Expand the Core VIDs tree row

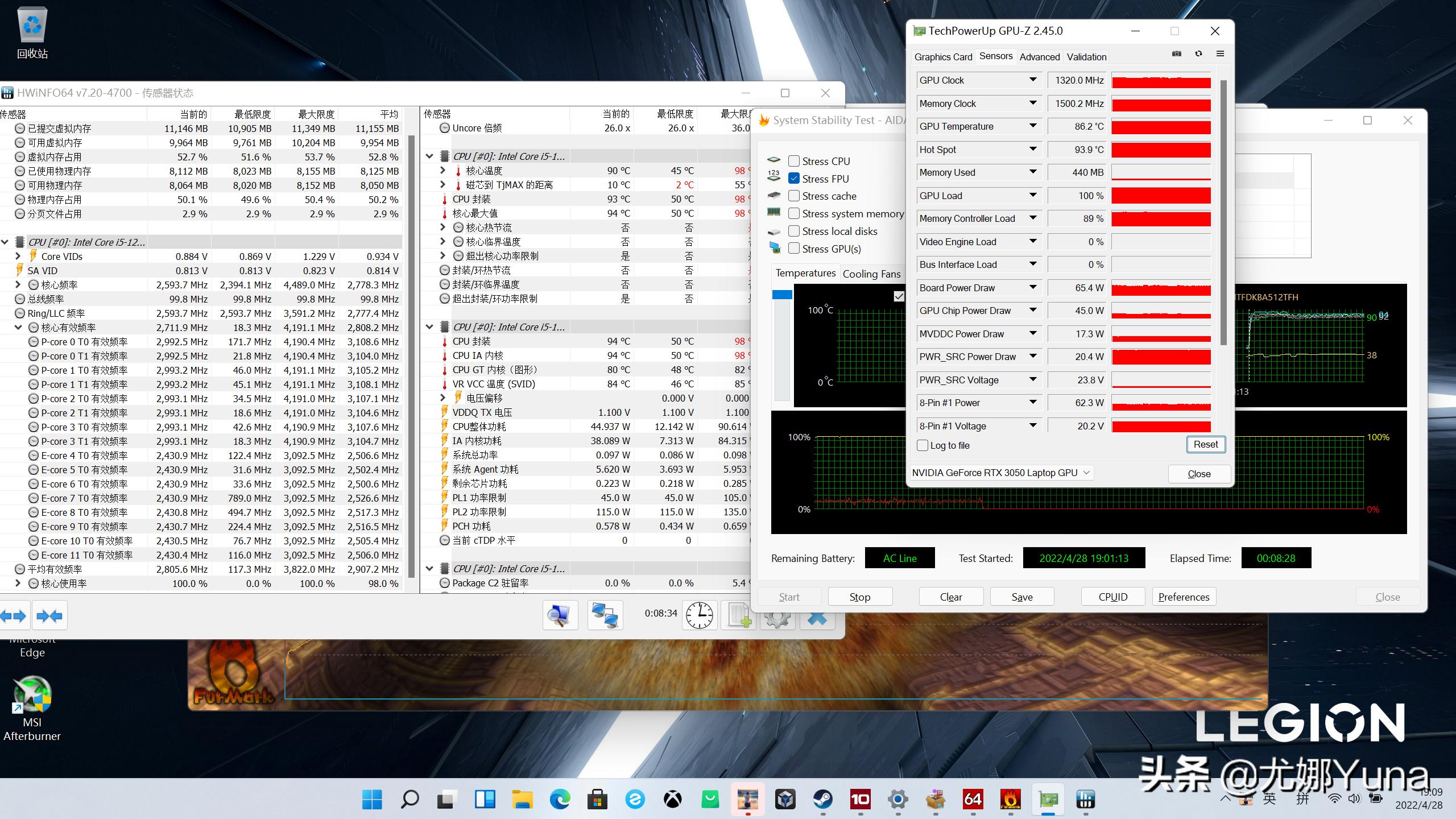[x=18, y=257]
